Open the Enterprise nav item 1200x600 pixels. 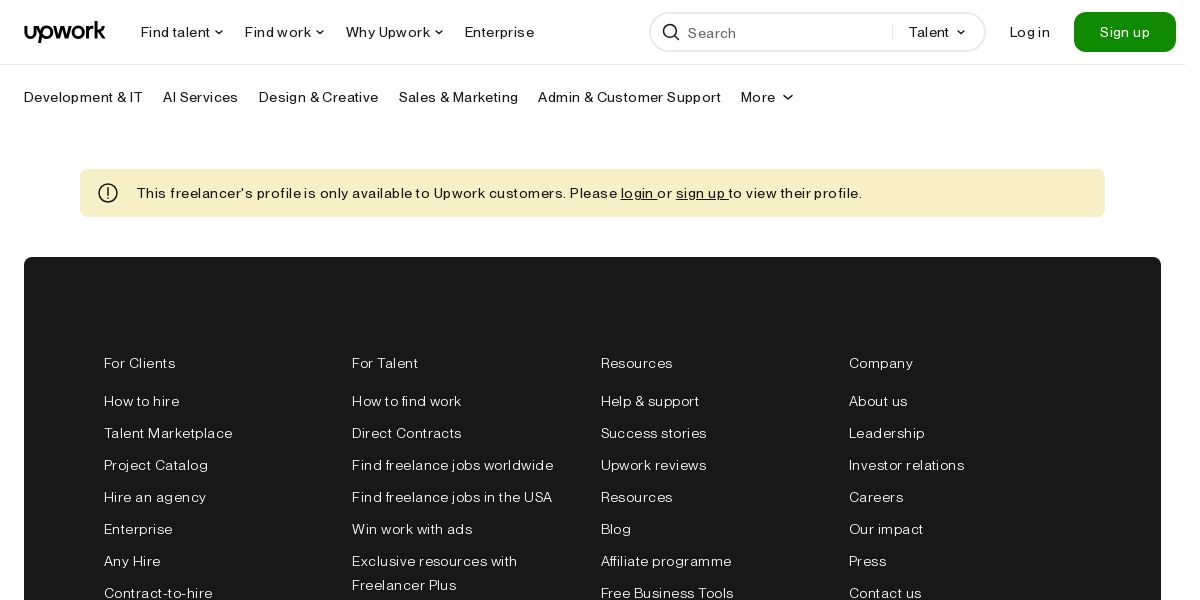(499, 32)
